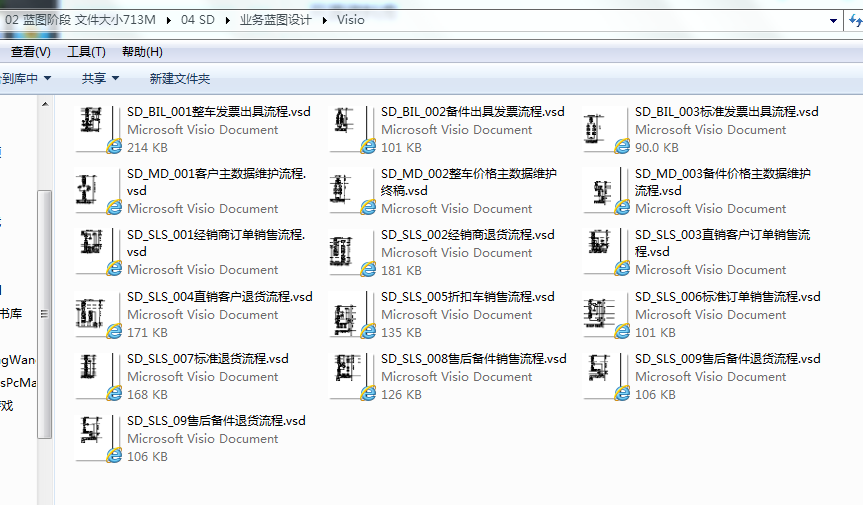Open SD_BIL_001整车发票出具流程.vsd file icon
The image size is (863, 505).
pyautogui.click(x=96, y=129)
